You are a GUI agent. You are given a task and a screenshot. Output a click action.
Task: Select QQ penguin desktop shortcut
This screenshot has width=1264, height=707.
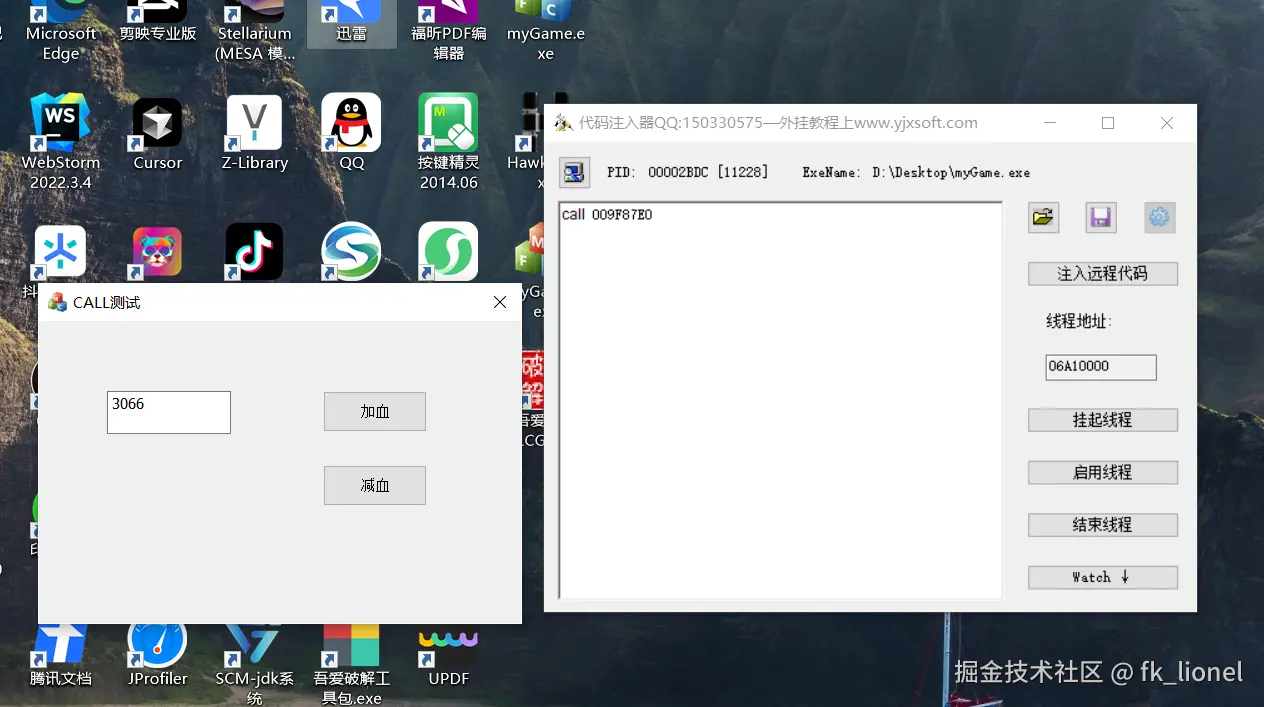[x=351, y=132]
